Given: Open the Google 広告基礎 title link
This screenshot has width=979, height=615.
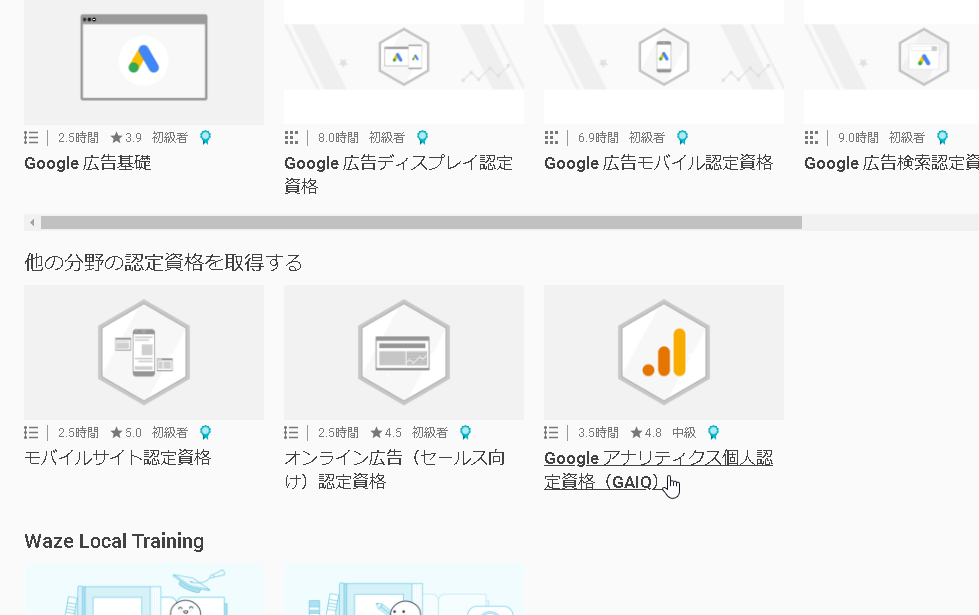Looking at the screenshot, I should click(88, 163).
